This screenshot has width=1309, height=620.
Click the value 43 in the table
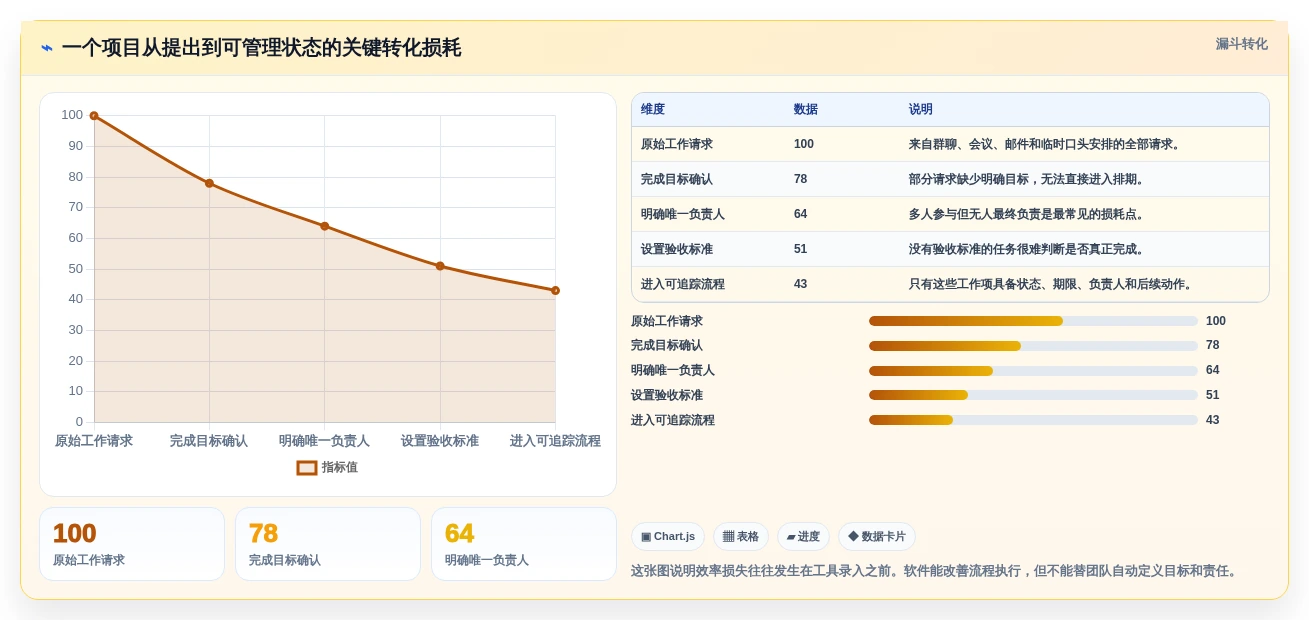[801, 284]
